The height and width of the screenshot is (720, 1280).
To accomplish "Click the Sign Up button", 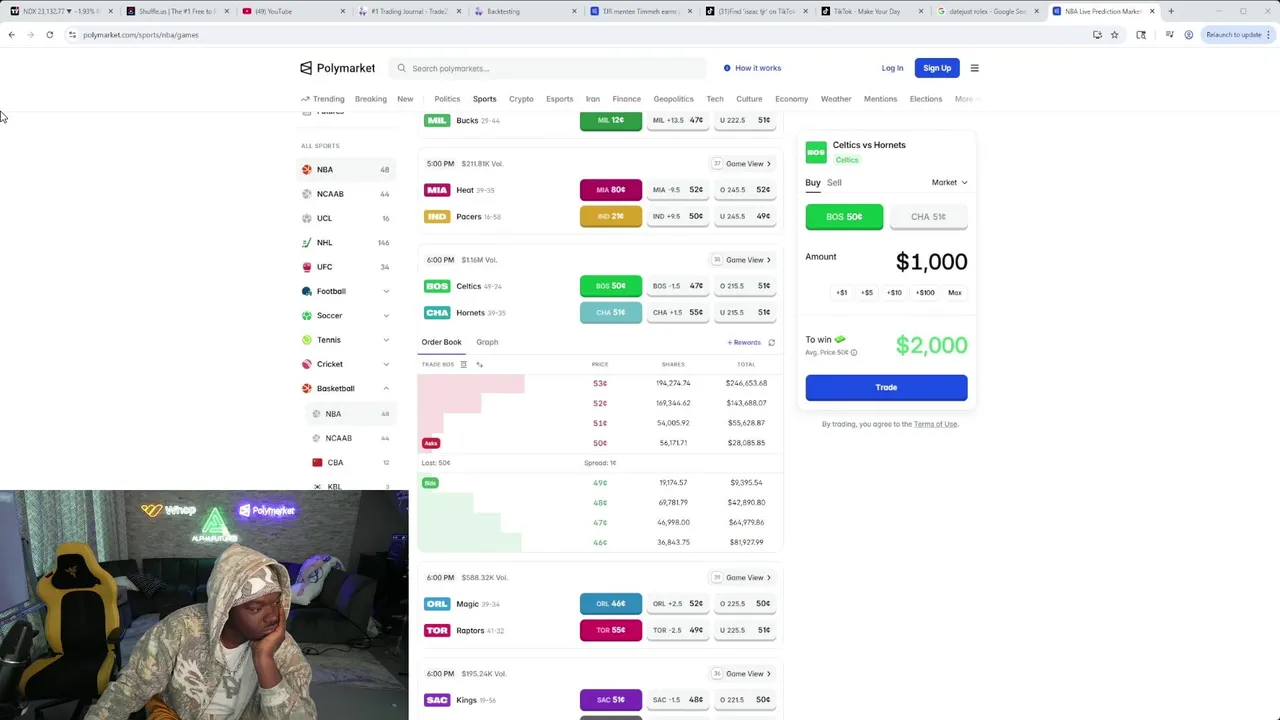I will pos(937,68).
